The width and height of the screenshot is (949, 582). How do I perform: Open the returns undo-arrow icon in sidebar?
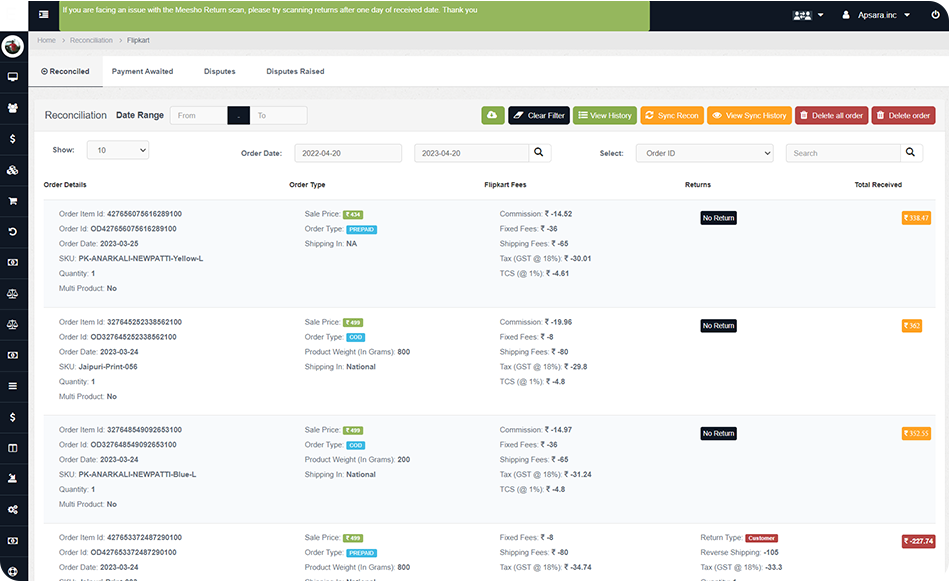pyautogui.click(x=13, y=232)
